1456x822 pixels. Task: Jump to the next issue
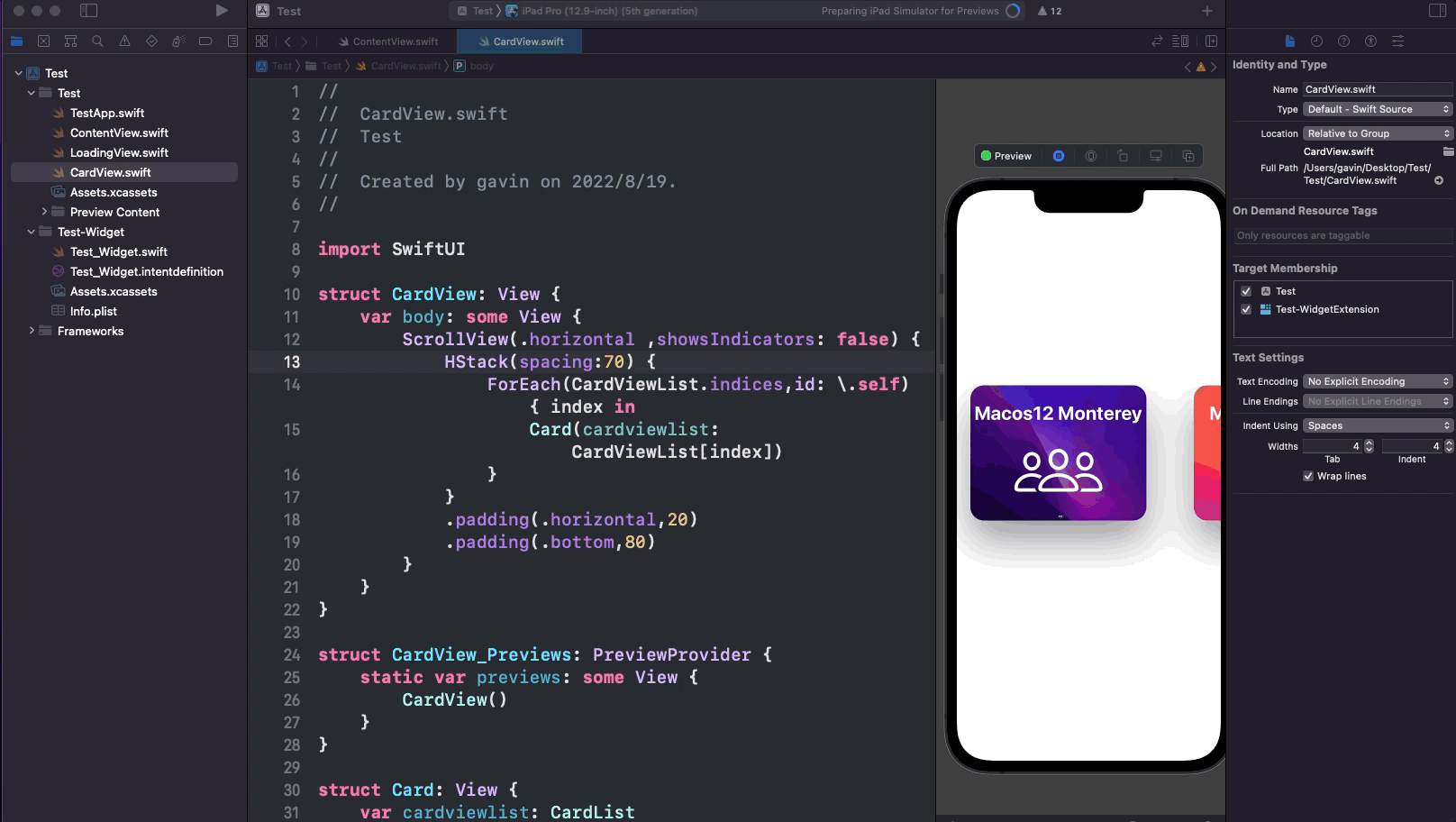coord(1214,67)
